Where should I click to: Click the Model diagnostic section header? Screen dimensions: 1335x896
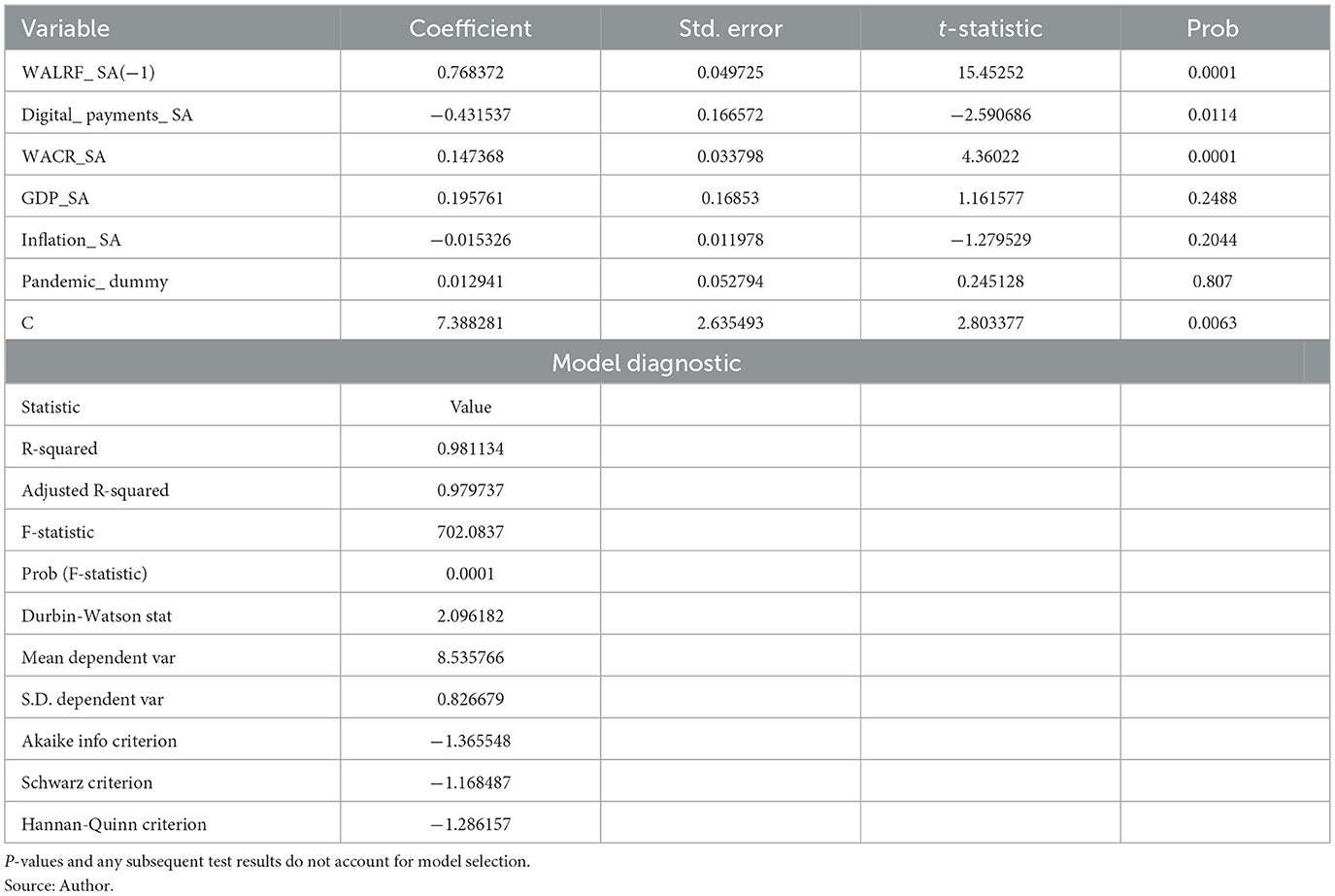coord(646,363)
